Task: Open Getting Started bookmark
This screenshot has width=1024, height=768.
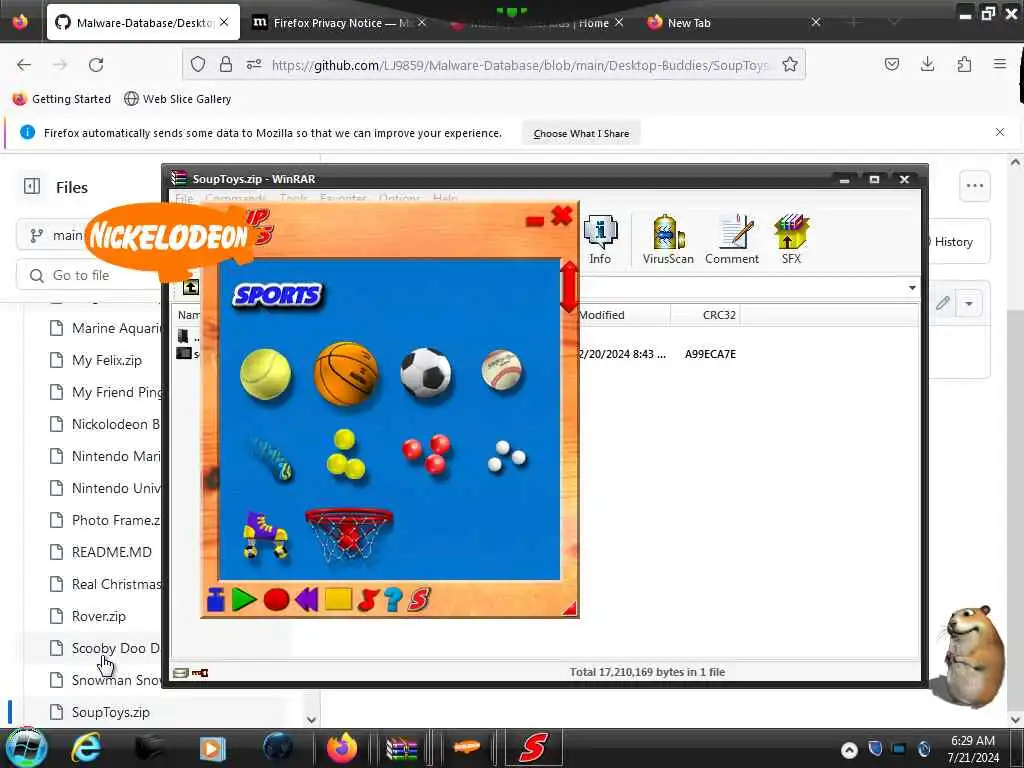Action: (x=61, y=99)
